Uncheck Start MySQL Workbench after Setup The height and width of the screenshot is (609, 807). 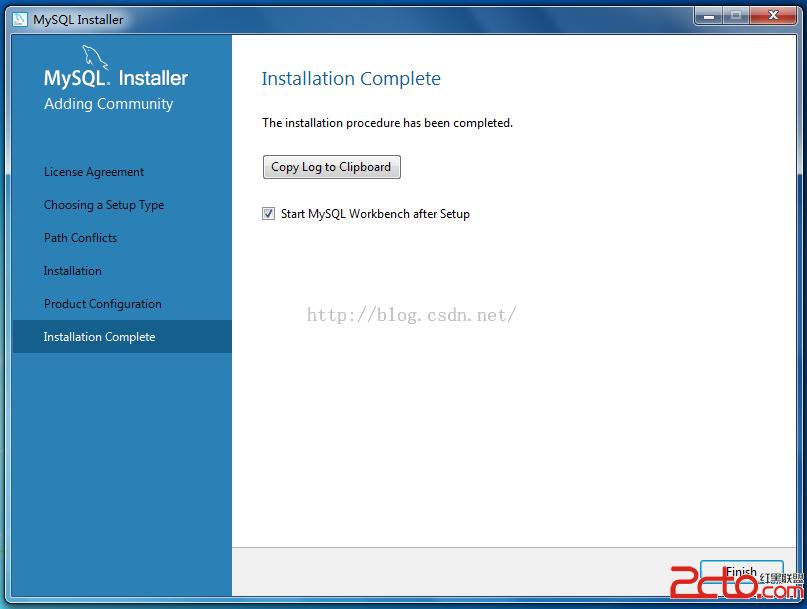[x=268, y=213]
